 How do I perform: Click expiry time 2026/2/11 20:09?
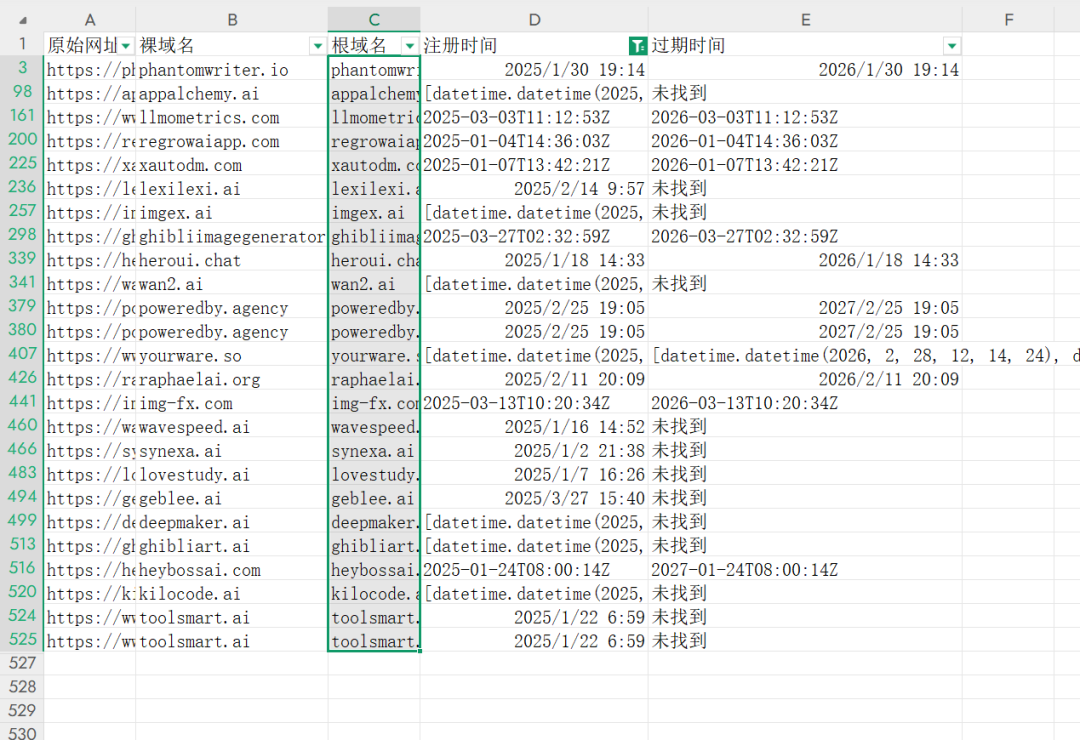805,379
